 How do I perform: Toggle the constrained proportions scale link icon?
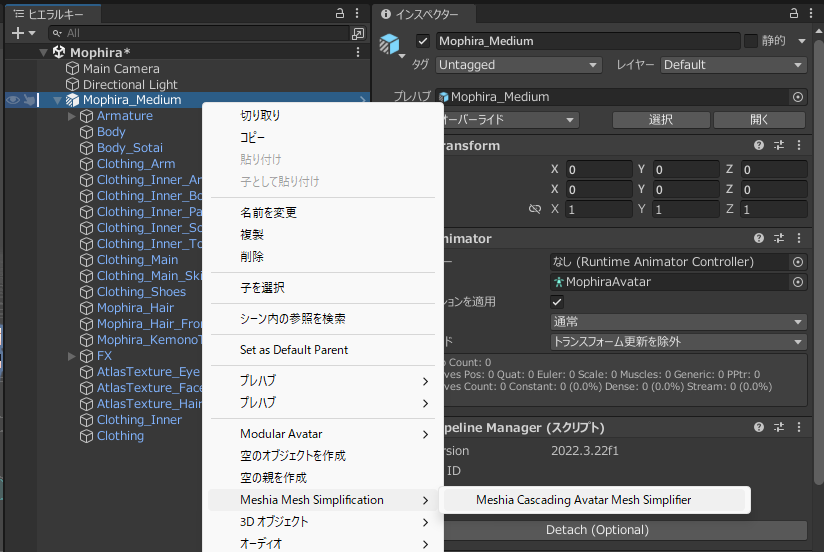pos(534,209)
